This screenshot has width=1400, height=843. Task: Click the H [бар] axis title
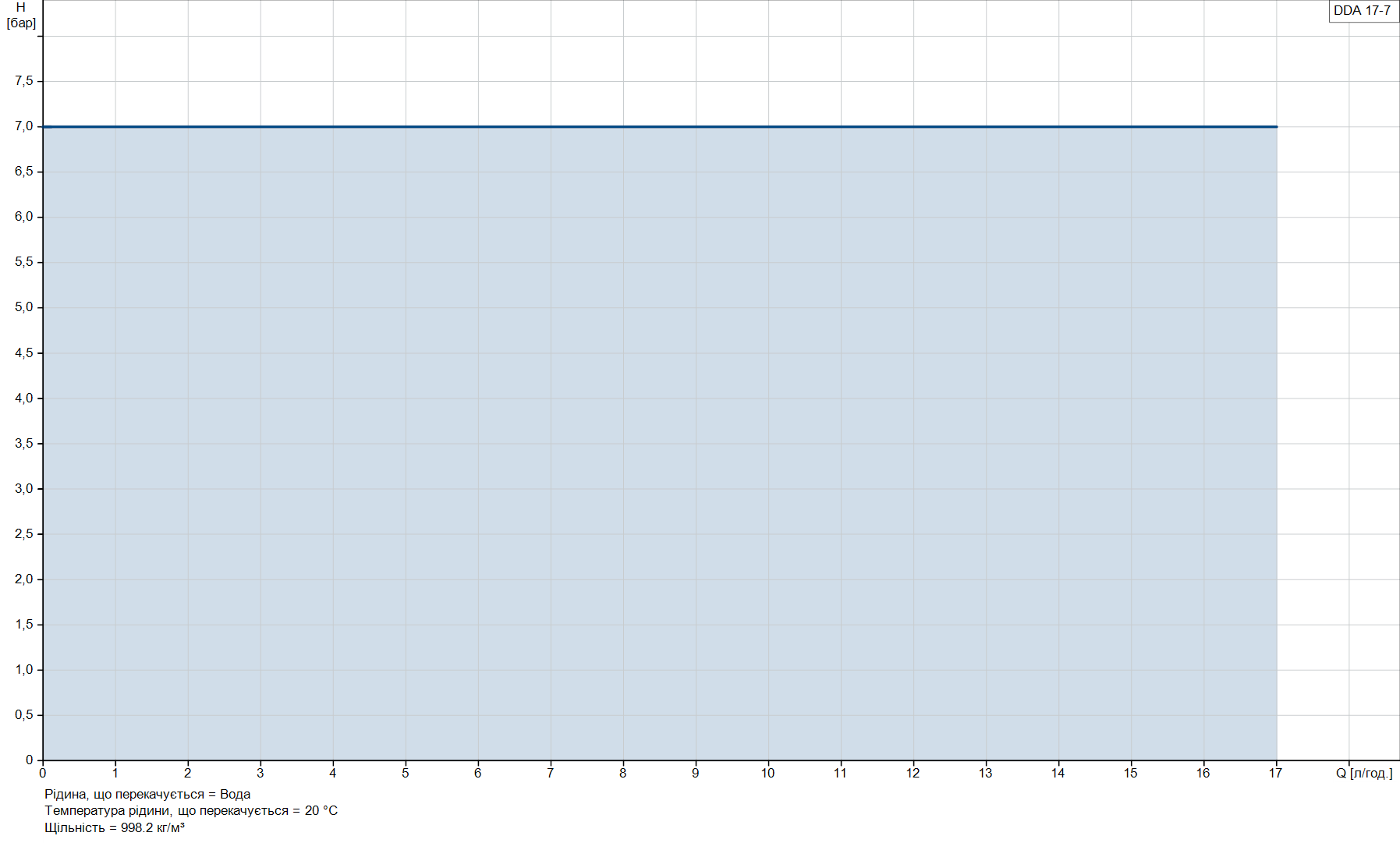(21, 15)
